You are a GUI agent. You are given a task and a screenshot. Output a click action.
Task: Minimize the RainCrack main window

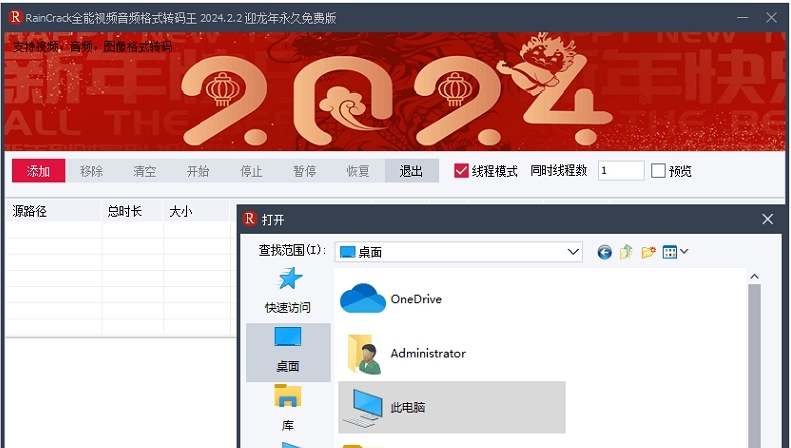click(742, 18)
